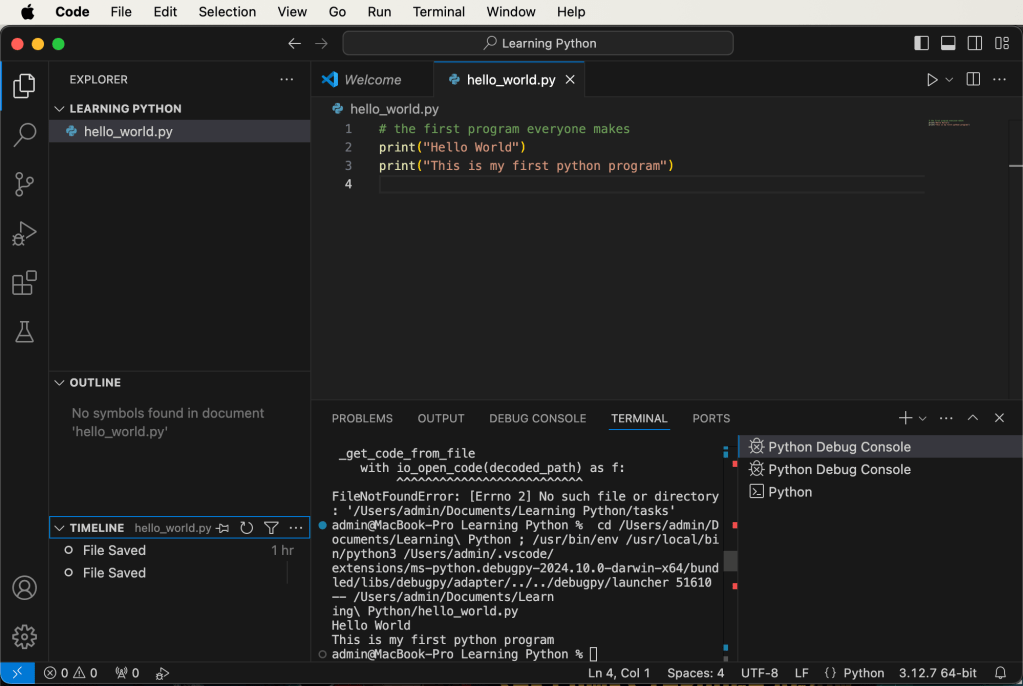Screen dimensions: 1023x686
Task: Open the run options dropdown arrow
Action: (x=950, y=80)
